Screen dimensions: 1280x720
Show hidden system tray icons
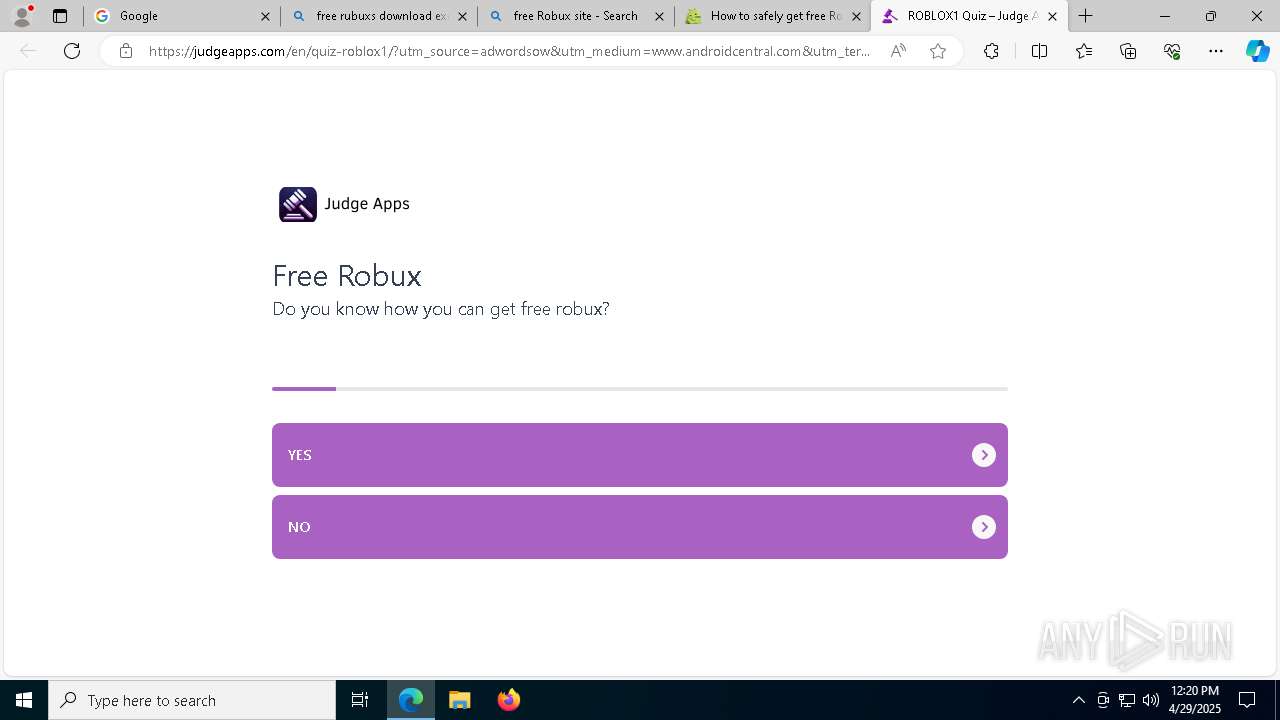(1078, 700)
